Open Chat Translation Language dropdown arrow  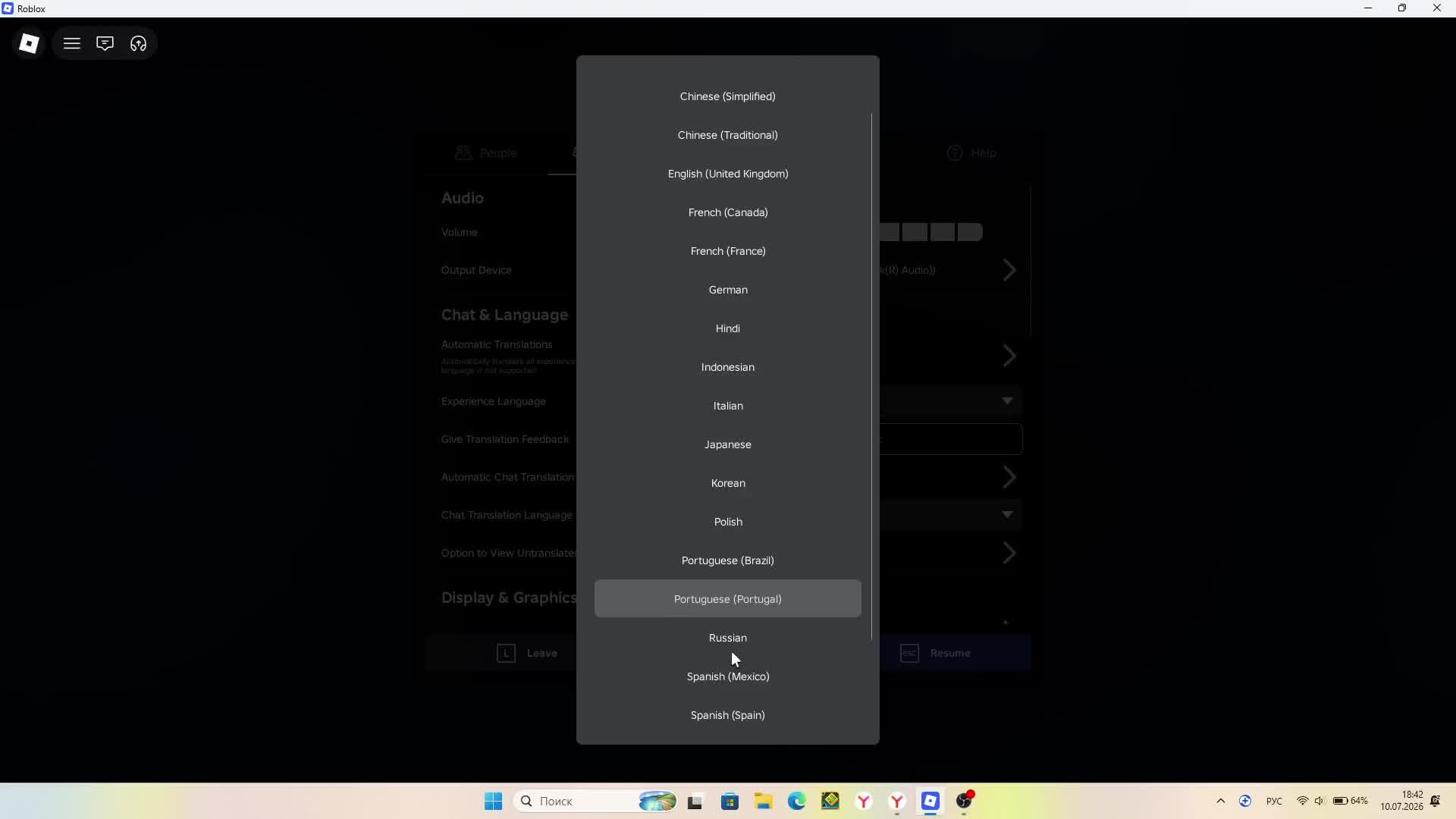click(1007, 514)
